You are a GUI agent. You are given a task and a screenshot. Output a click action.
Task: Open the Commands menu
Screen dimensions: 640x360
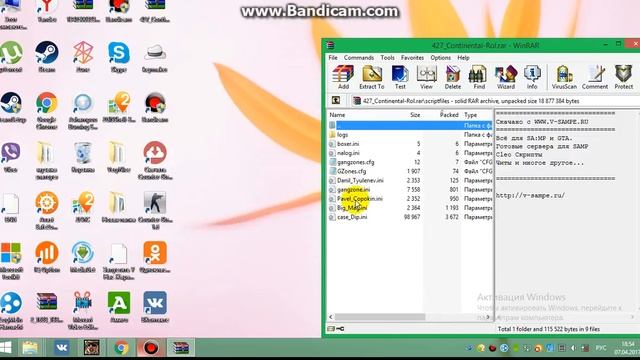(x=358, y=58)
